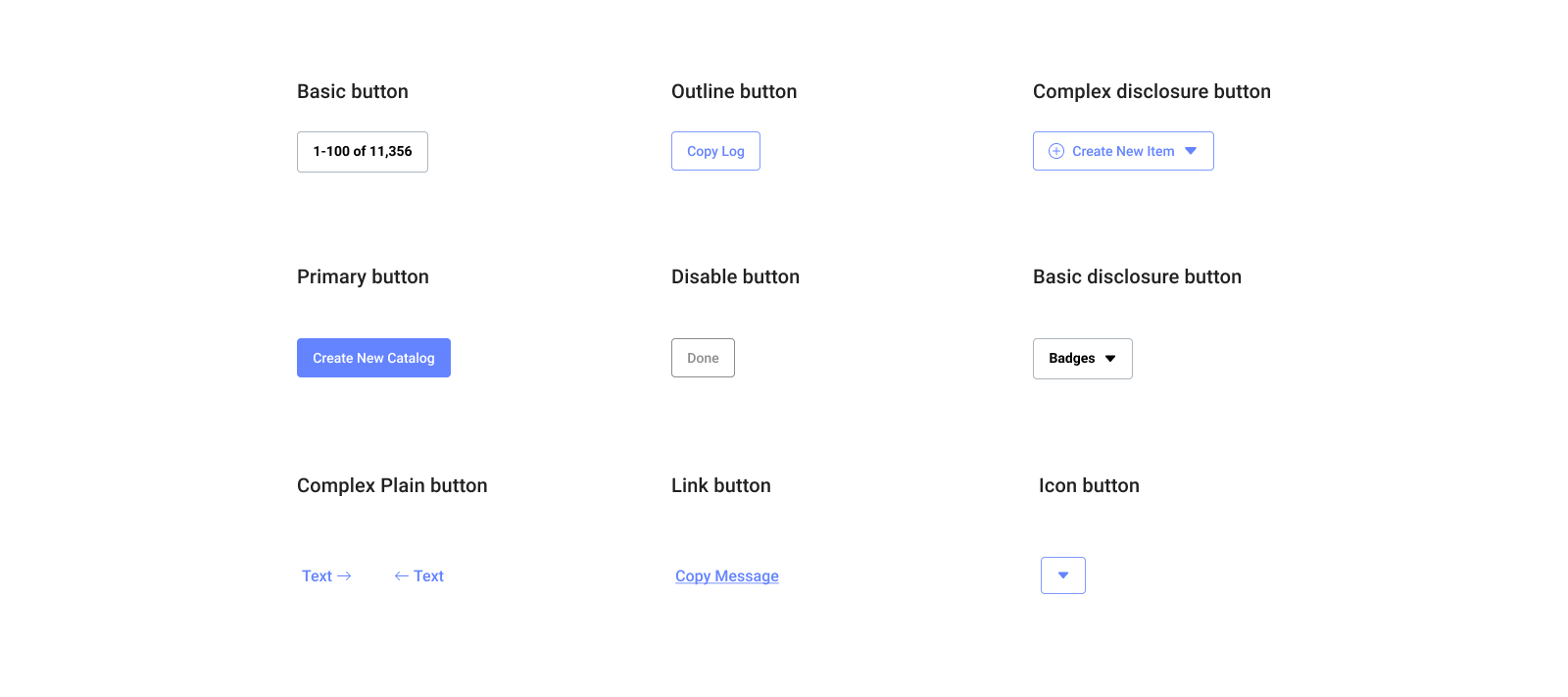
Task: Click the Icon button heading
Action: 1089,485
